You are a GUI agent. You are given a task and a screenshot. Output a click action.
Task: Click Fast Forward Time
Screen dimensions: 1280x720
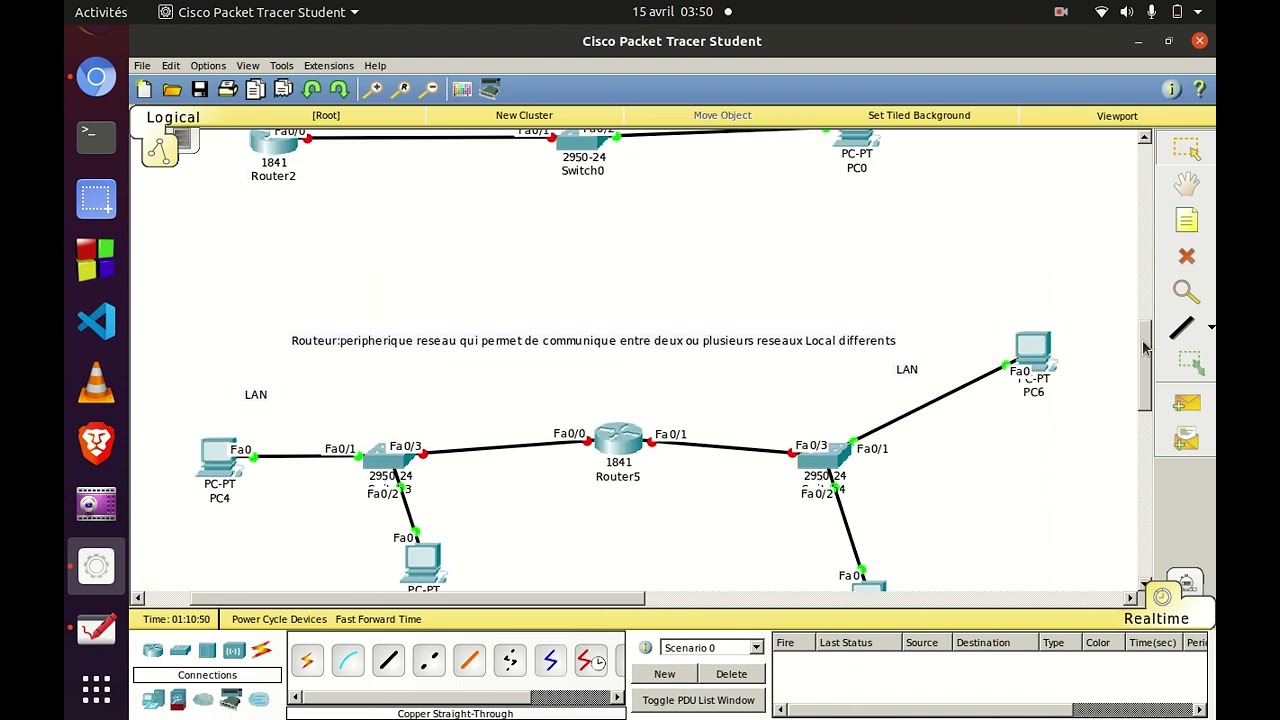[x=378, y=619]
